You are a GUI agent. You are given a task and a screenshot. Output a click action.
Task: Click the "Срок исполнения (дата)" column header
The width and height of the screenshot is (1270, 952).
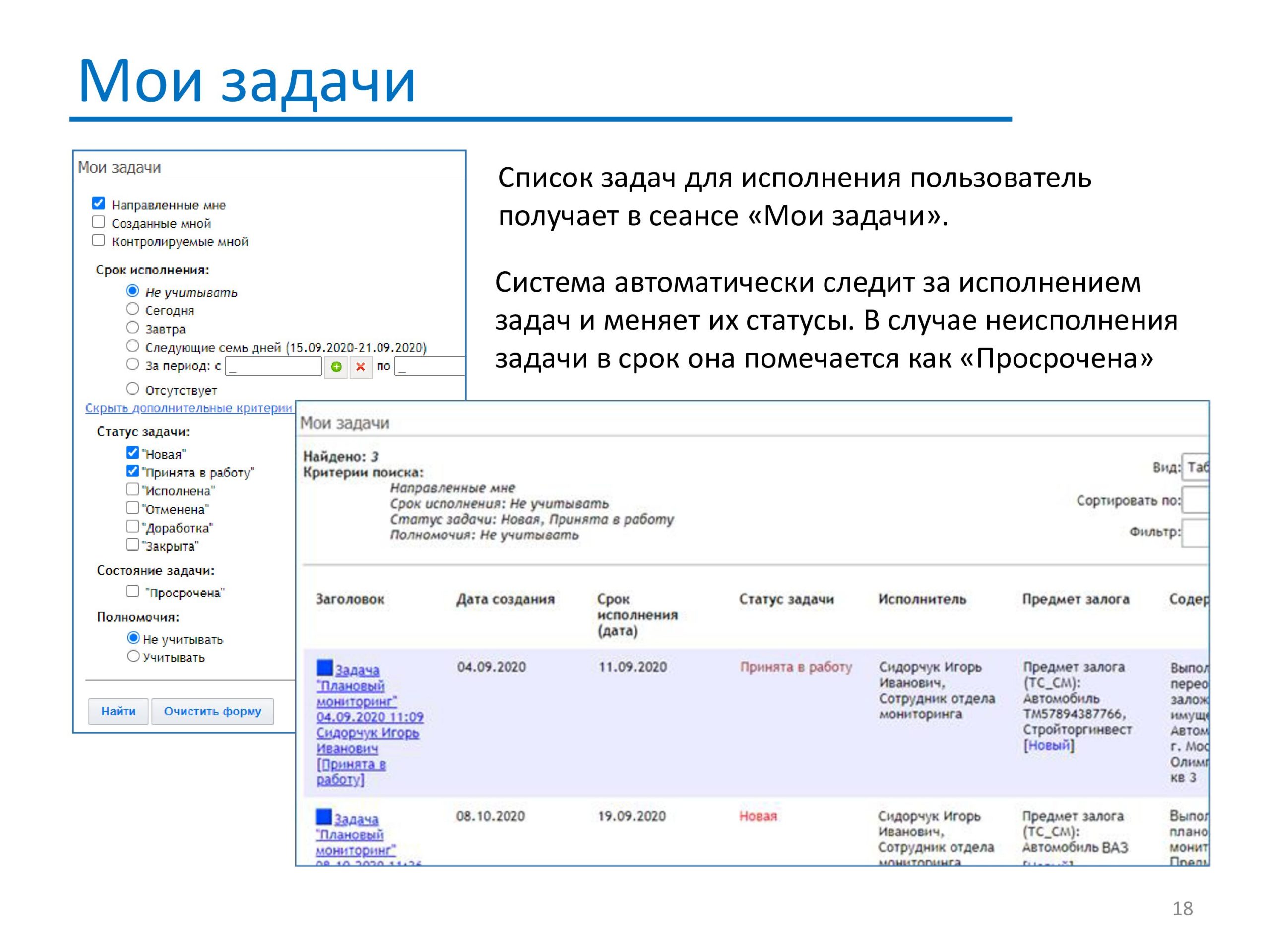click(637, 615)
